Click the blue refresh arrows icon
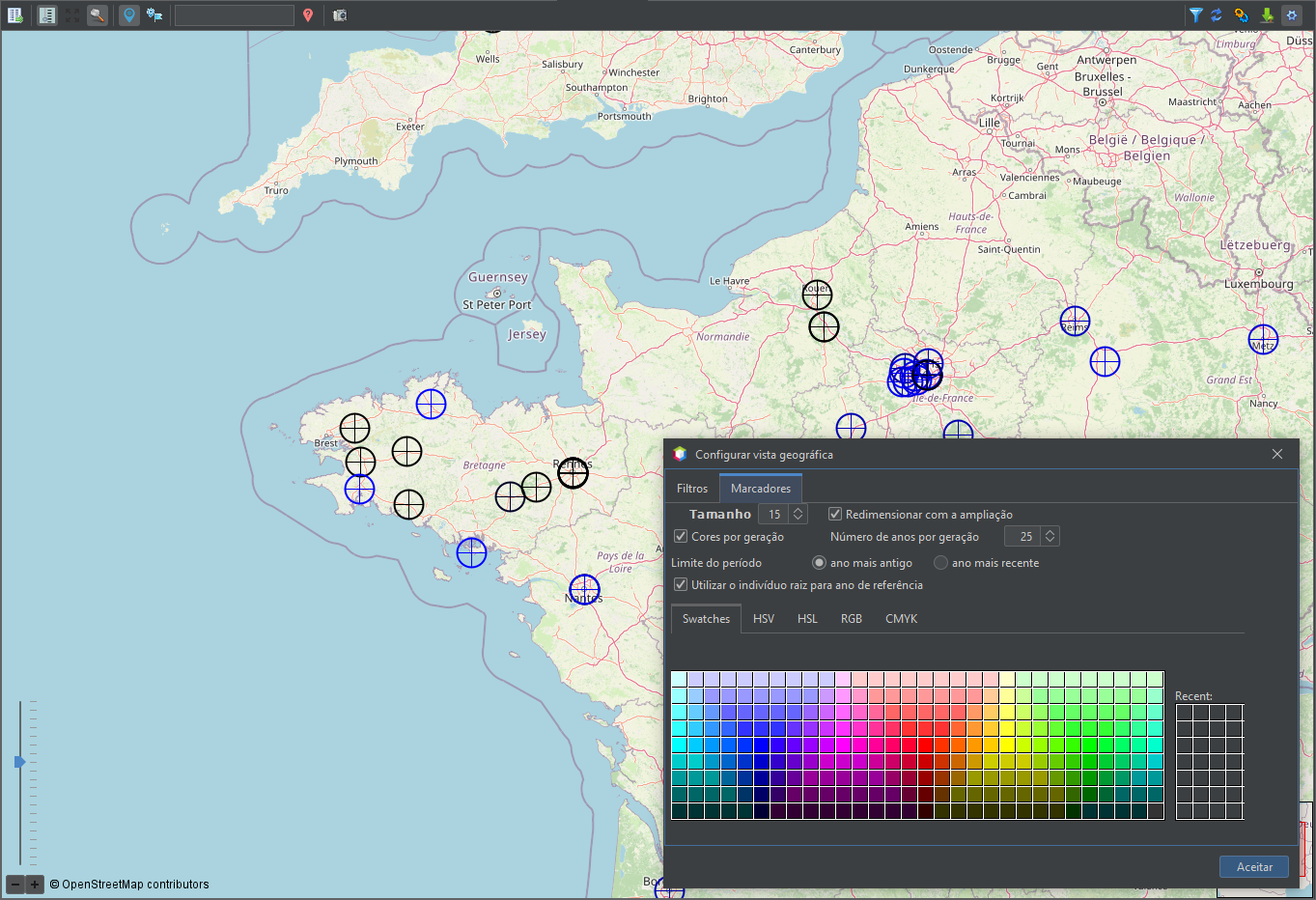Image resolution: width=1316 pixels, height=900 pixels. coord(1217,15)
